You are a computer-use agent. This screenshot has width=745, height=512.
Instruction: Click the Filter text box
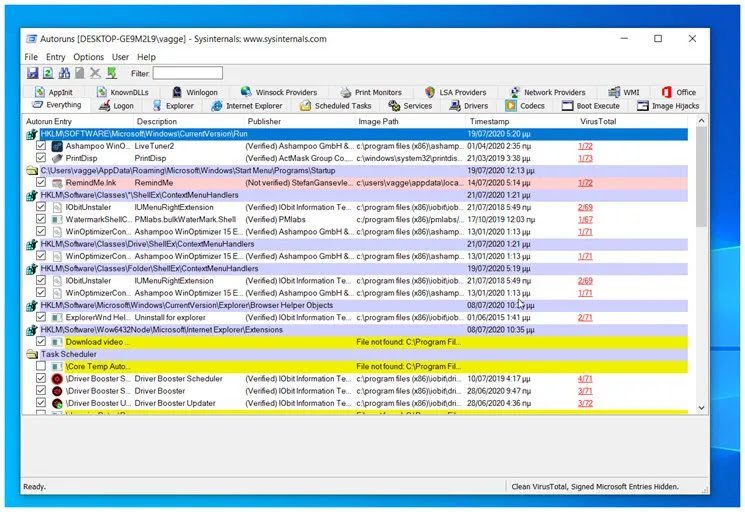click(188, 73)
